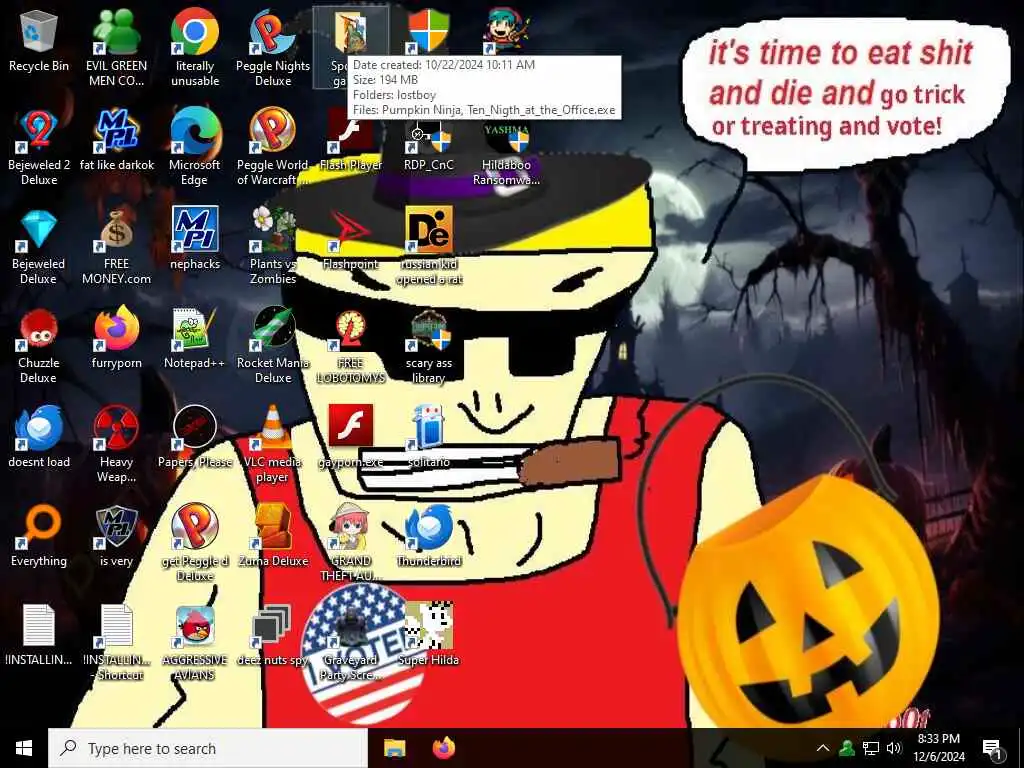The width and height of the screenshot is (1024, 768).
Task: Open the GRAND THEFT AU... shortcut
Action: pyautogui.click(x=351, y=543)
